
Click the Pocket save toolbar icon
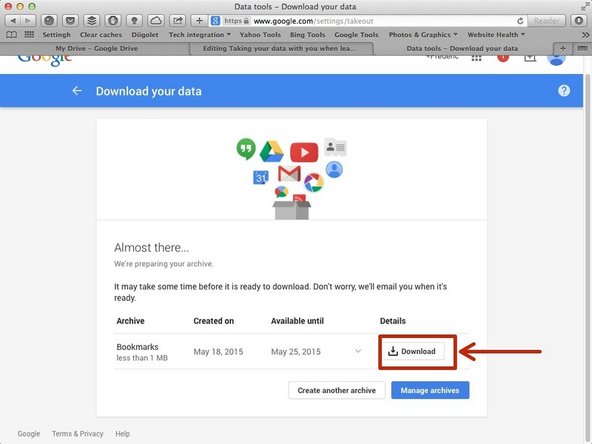coord(70,21)
